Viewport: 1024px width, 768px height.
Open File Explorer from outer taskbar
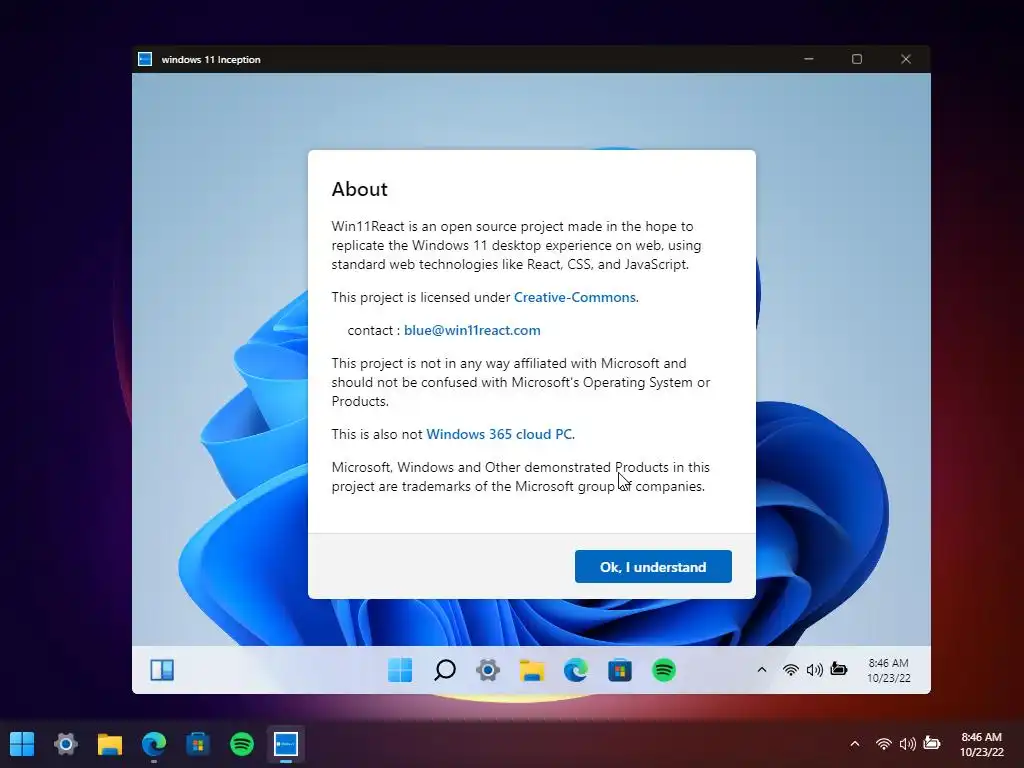[110, 743]
